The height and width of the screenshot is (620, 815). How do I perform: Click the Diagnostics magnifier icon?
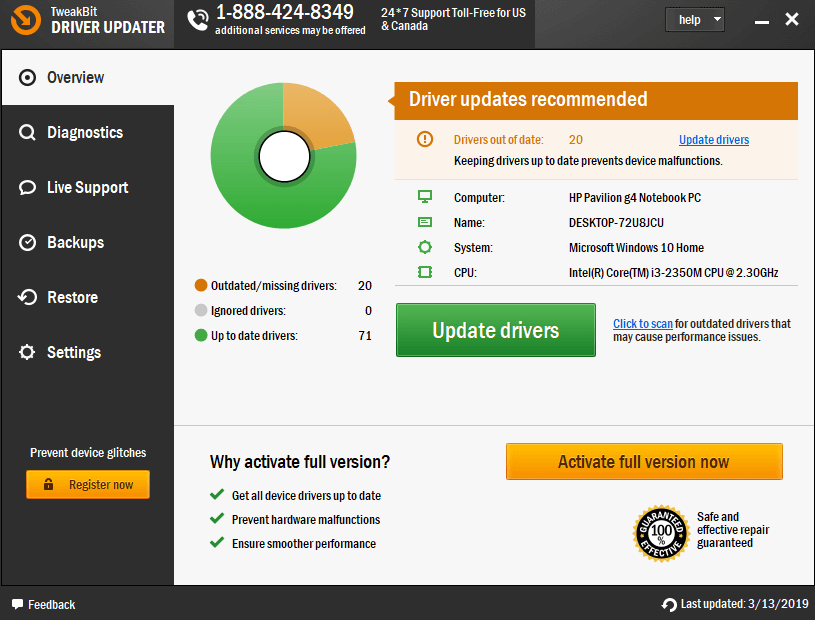pos(27,133)
